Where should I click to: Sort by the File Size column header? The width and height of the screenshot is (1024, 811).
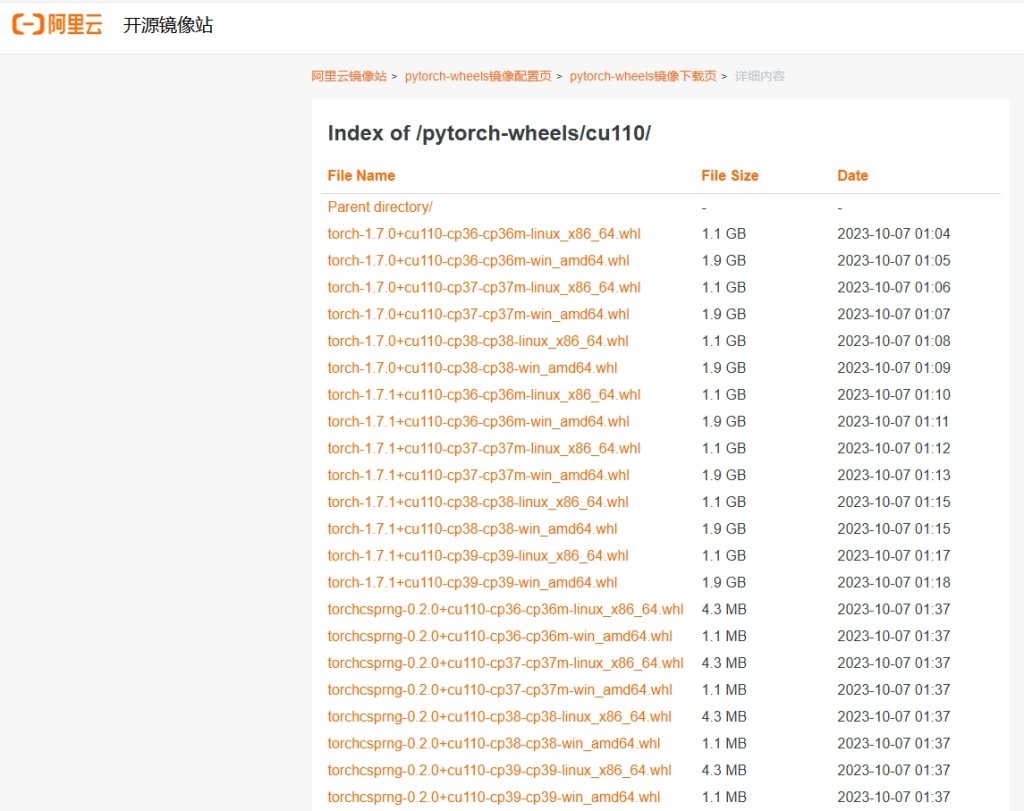[729, 176]
